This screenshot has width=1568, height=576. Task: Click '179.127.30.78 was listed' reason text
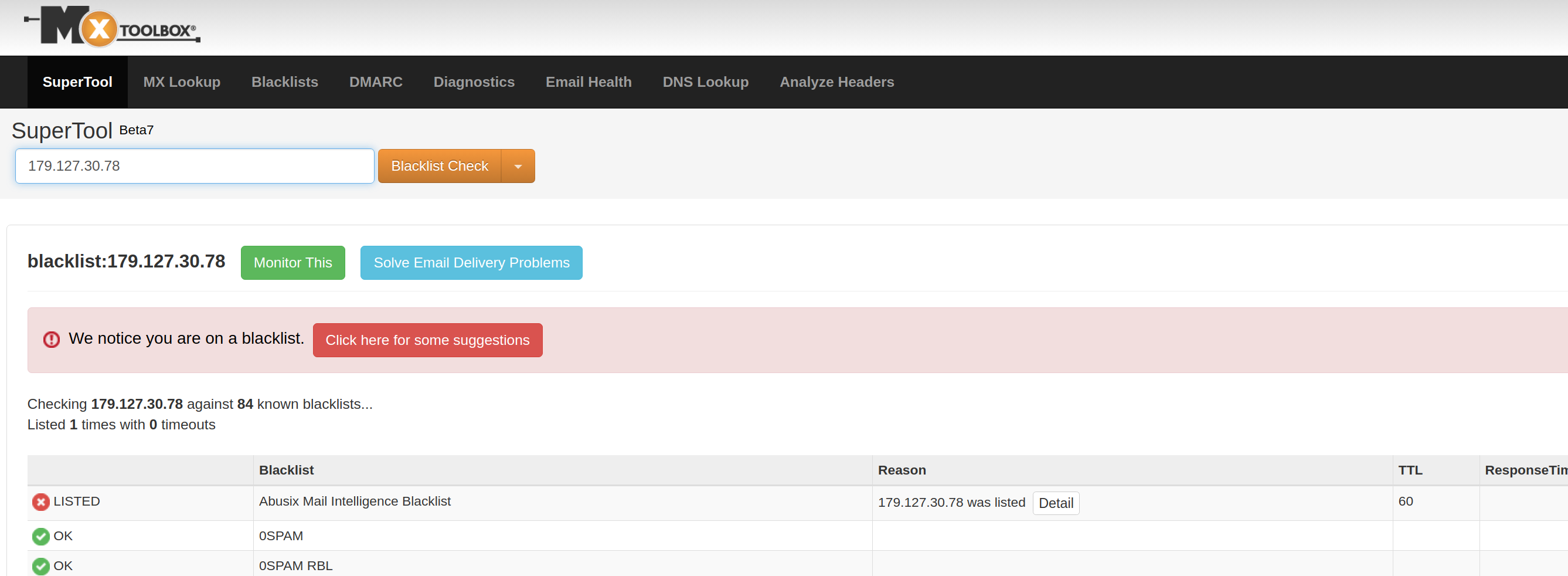[952, 502]
